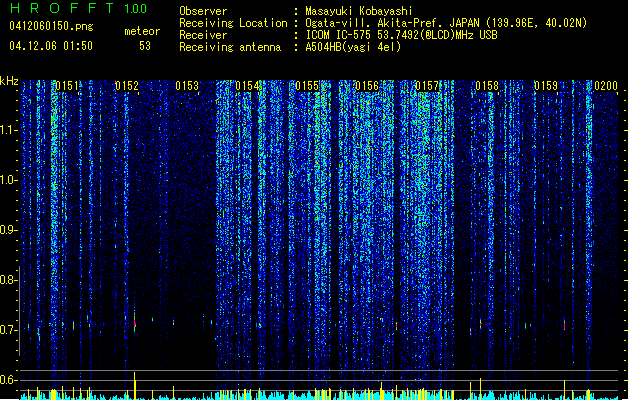Click the kHz axis unit label
This screenshot has height=400, width=629.
9,81
